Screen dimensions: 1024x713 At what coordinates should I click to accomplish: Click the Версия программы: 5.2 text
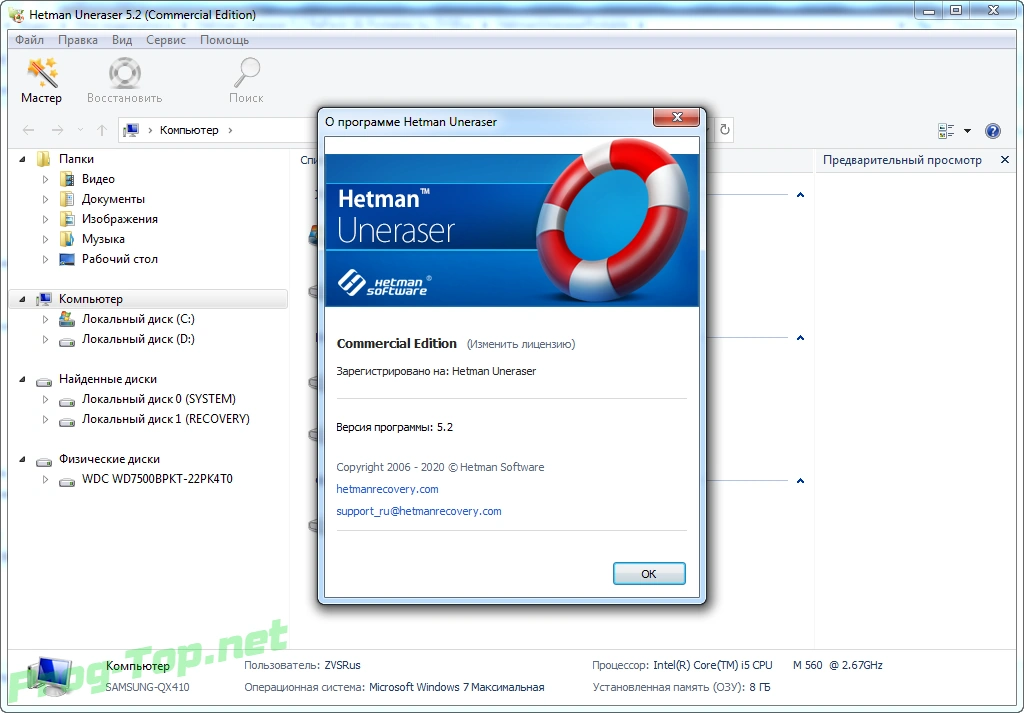tap(394, 428)
